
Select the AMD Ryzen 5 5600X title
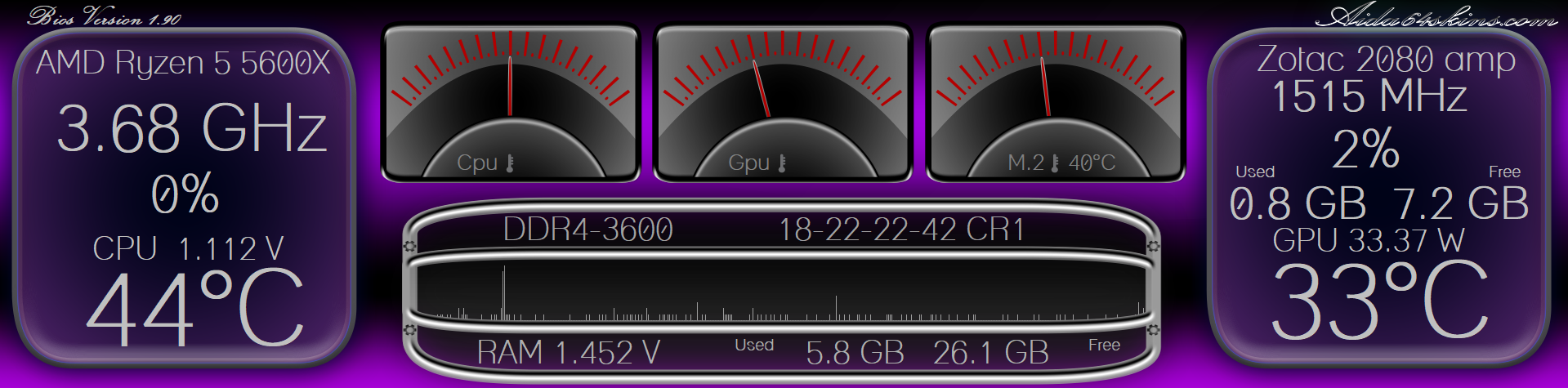(183, 63)
